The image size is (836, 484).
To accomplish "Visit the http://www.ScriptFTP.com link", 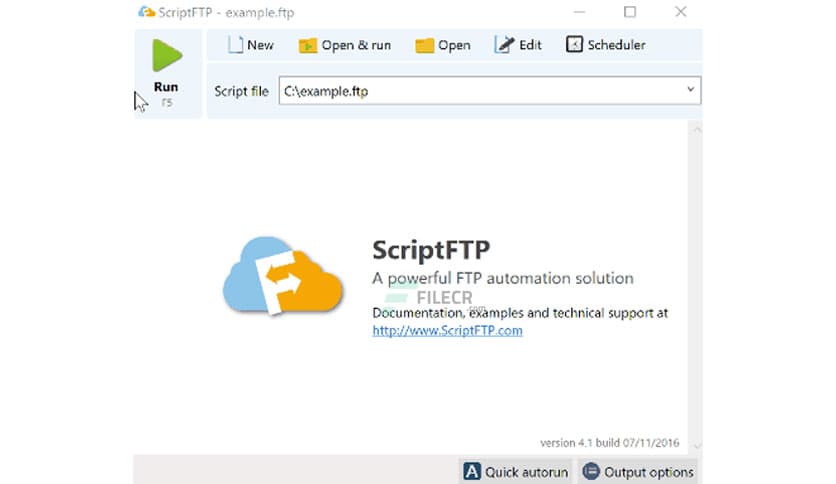I will (447, 330).
